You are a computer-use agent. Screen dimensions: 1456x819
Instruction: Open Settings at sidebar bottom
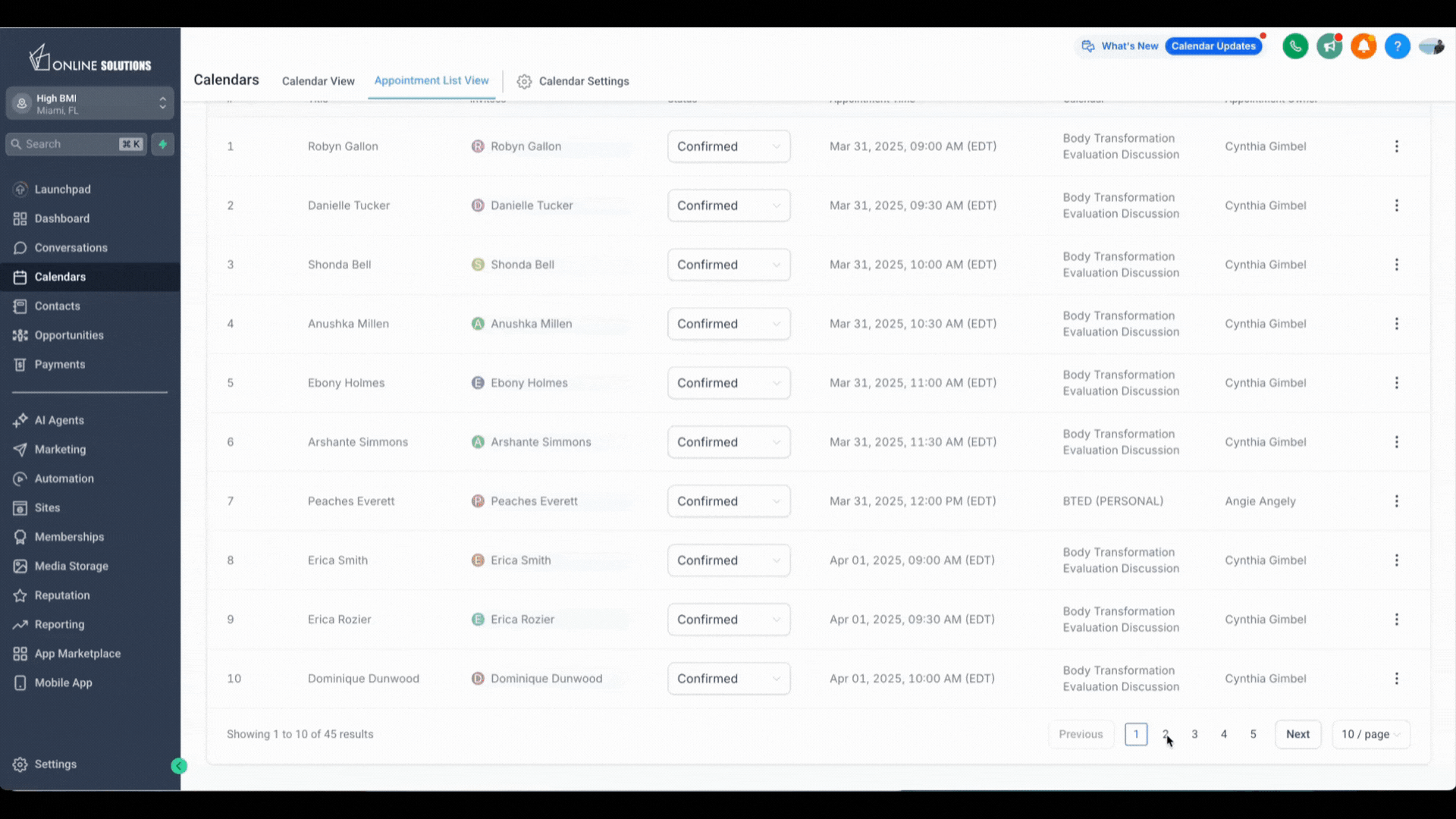pyautogui.click(x=89, y=764)
